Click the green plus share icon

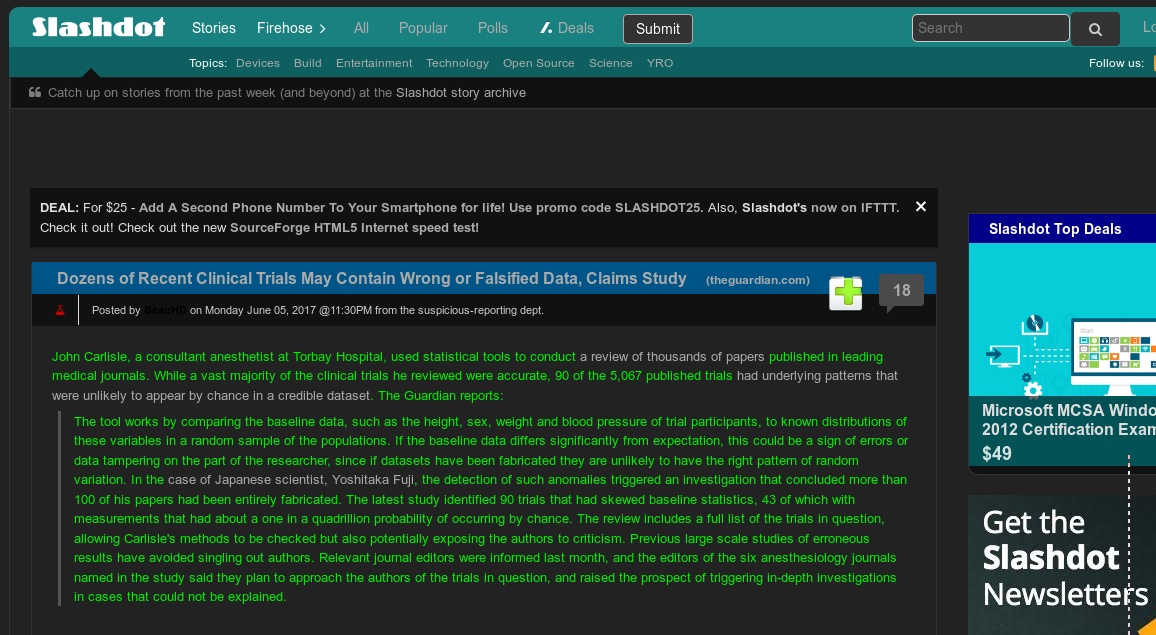tap(845, 292)
